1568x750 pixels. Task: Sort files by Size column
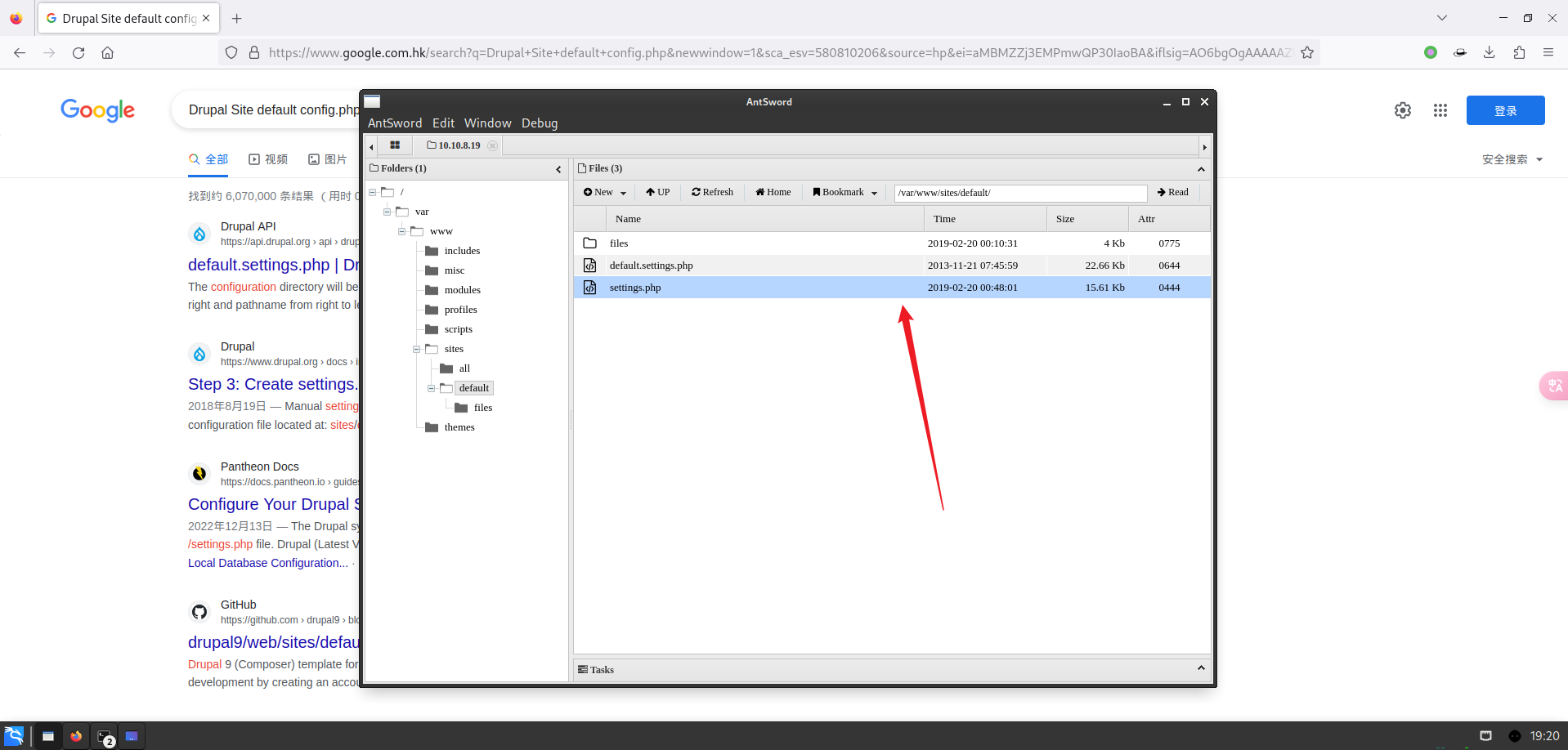tap(1087, 219)
